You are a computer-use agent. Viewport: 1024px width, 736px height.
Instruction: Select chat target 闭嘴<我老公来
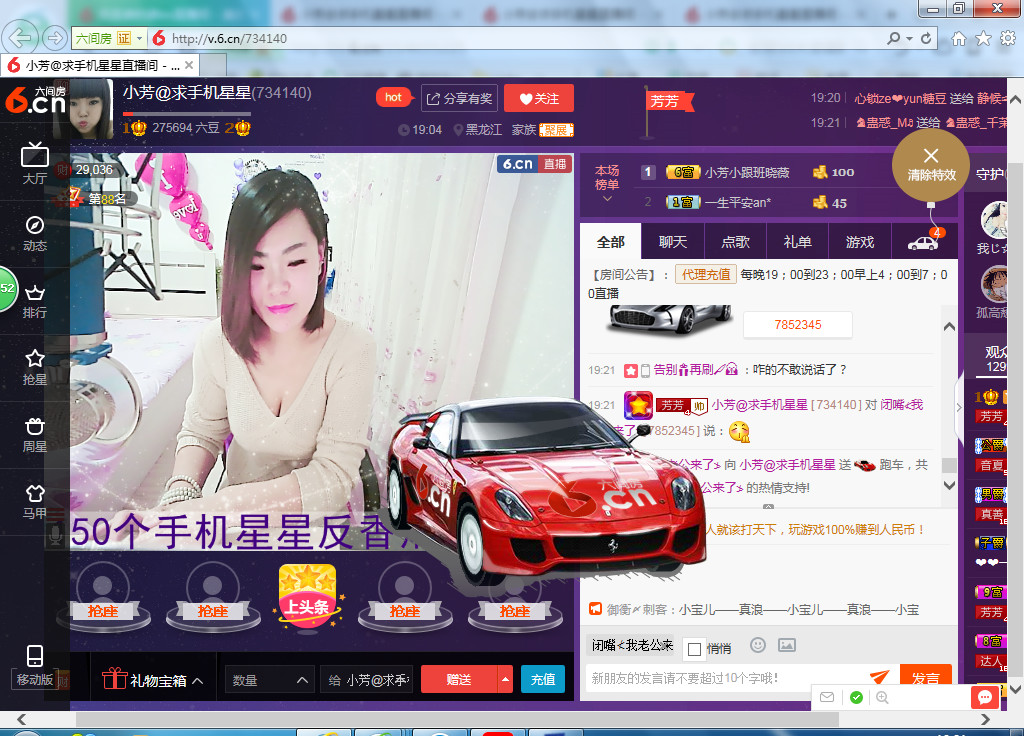pos(632,645)
